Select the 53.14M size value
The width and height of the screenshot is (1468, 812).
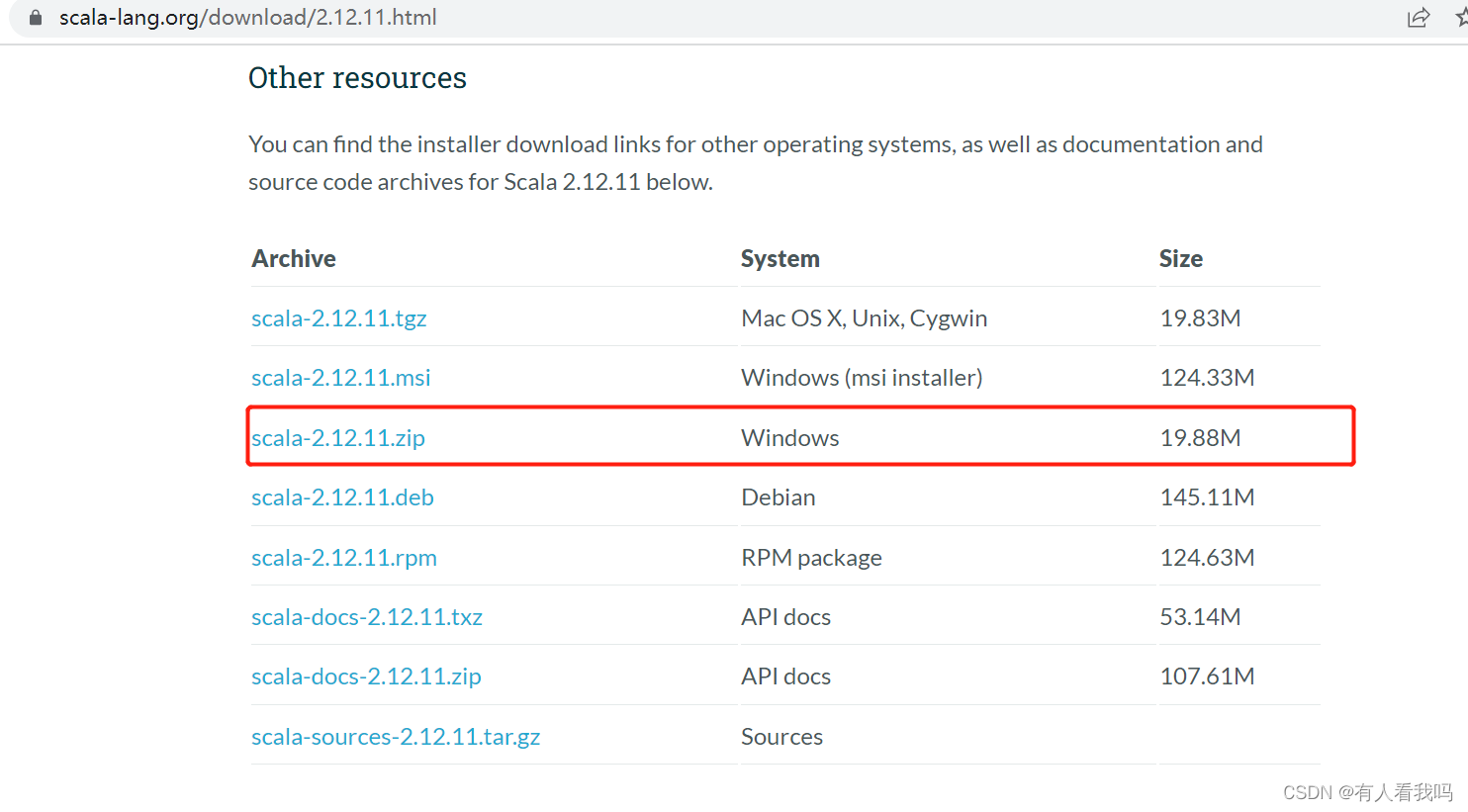1200,617
